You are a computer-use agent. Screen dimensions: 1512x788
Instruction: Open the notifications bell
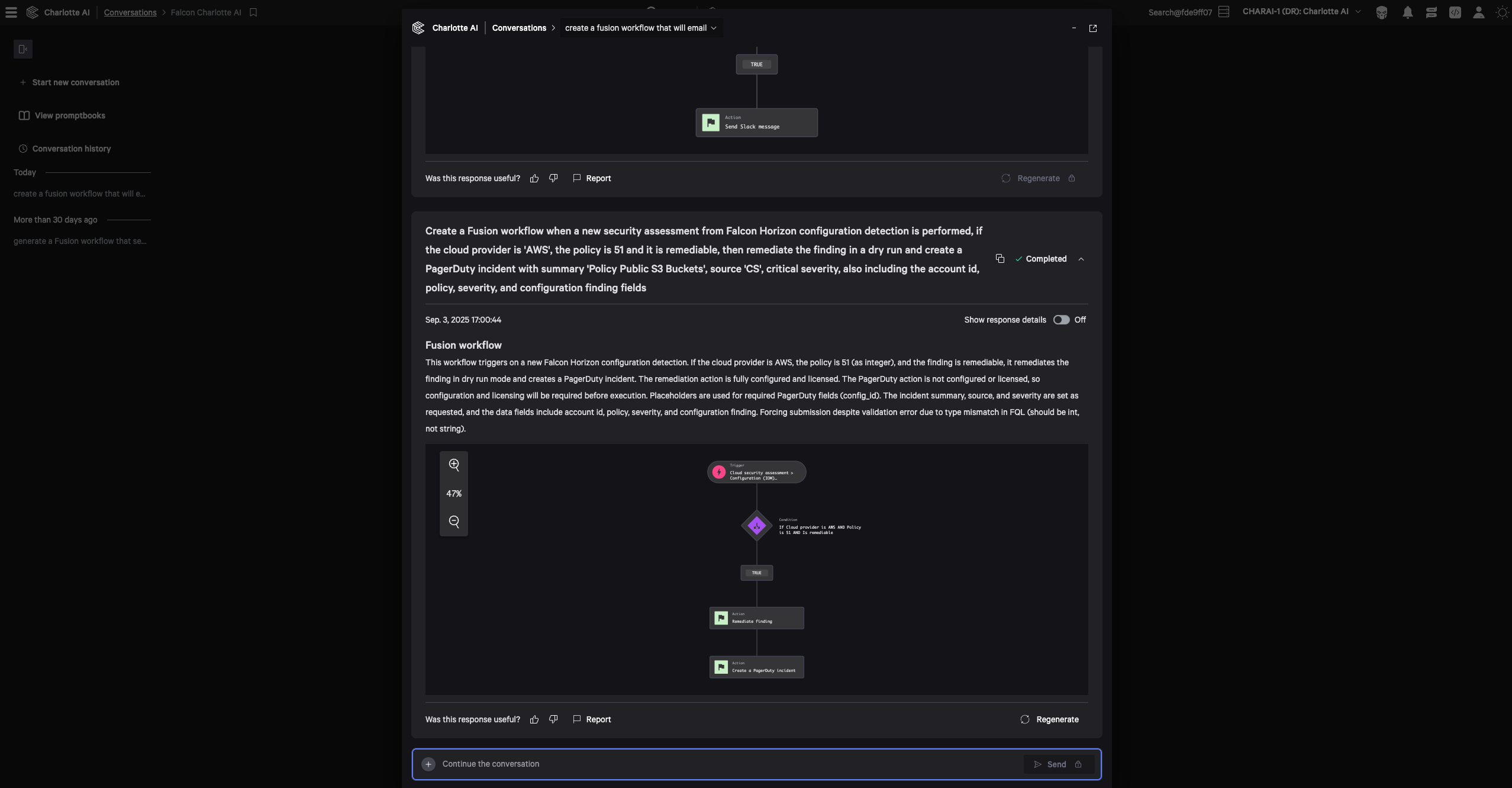(1407, 12)
